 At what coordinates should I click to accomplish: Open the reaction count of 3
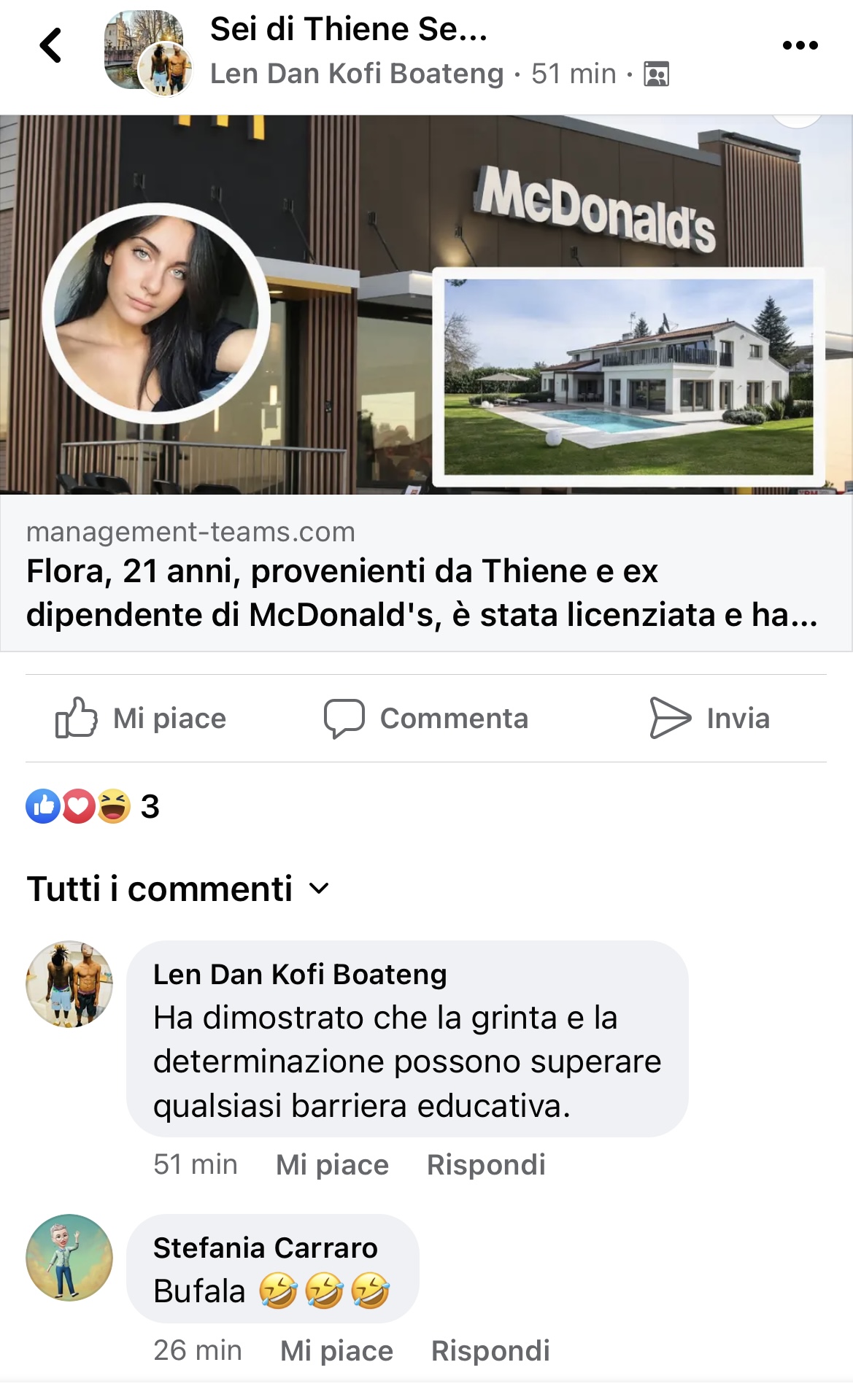pyautogui.click(x=150, y=807)
